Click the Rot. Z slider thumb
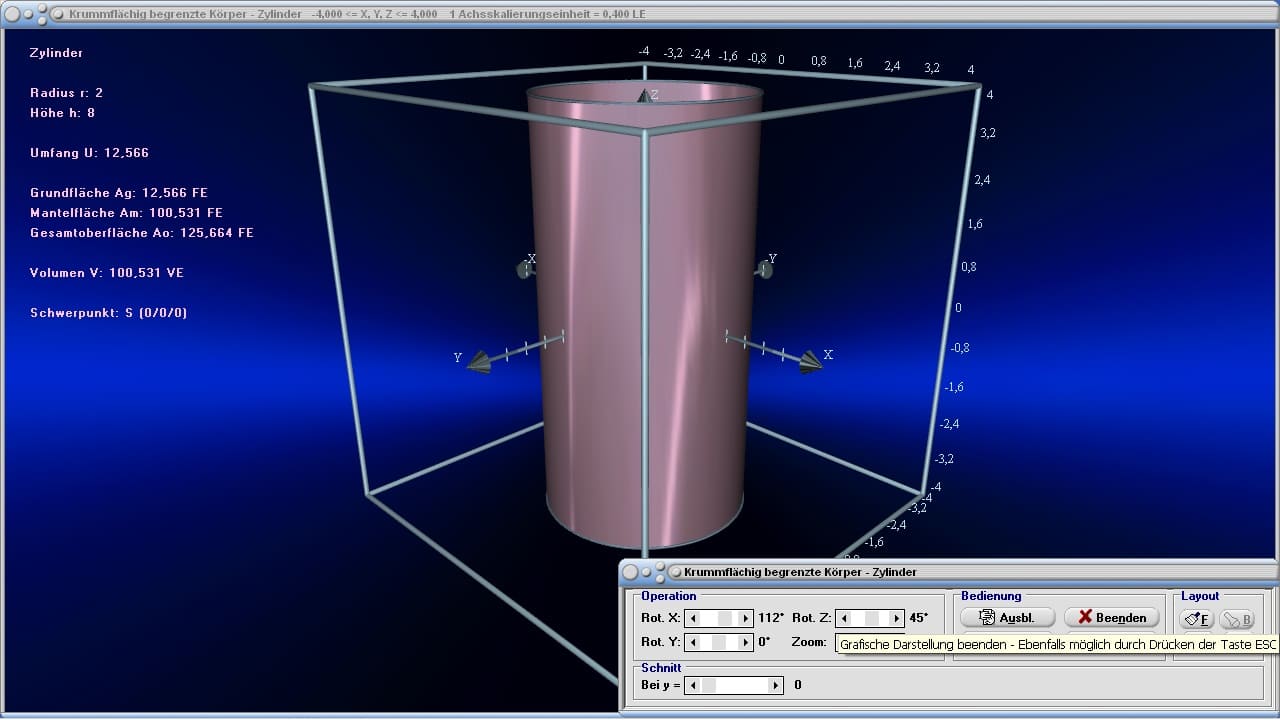This screenshot has width=1280, height=720. click(x=871, y=619)
